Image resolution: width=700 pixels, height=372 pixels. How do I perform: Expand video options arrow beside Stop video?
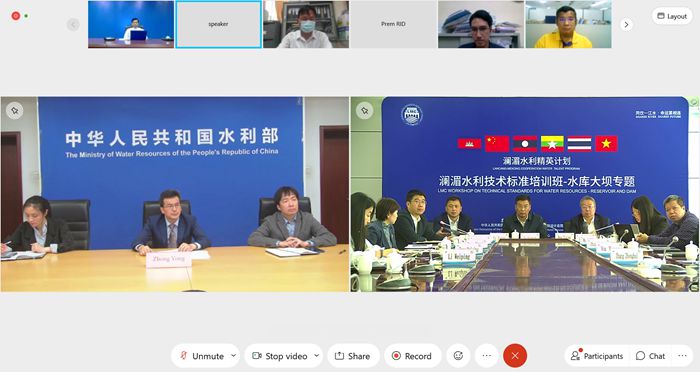[x=317, y=356]
